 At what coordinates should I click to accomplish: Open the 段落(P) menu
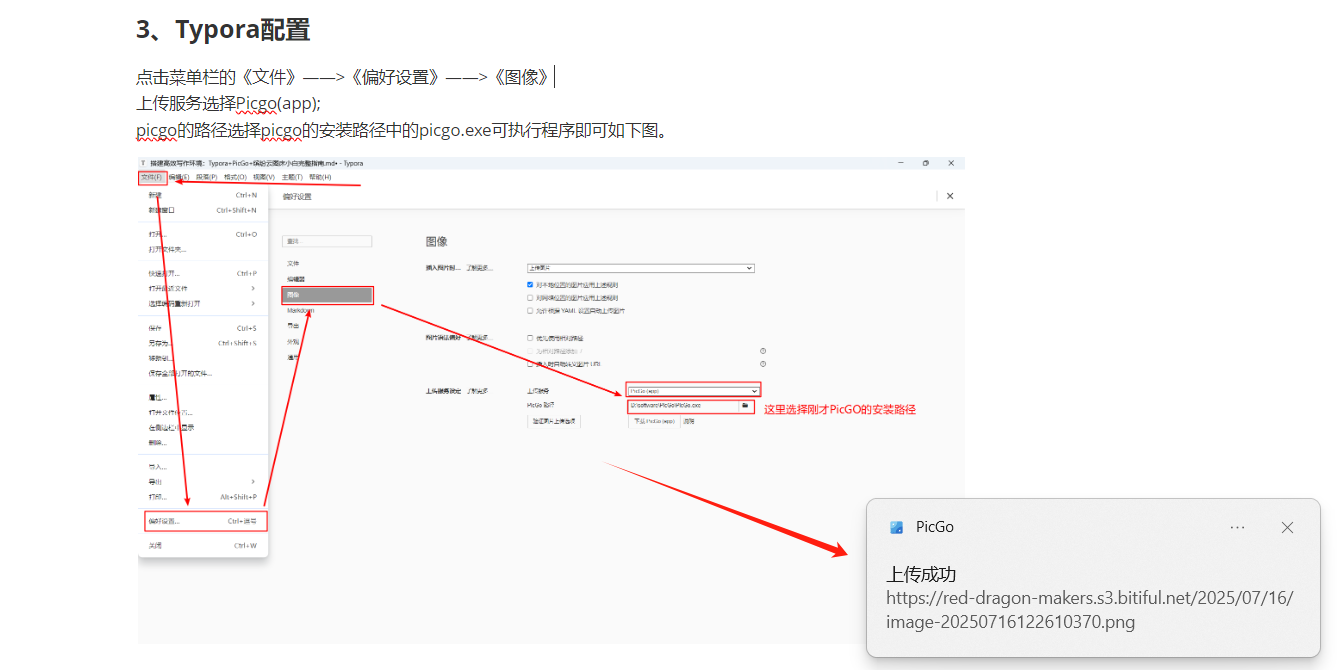(x=207, y=177)
